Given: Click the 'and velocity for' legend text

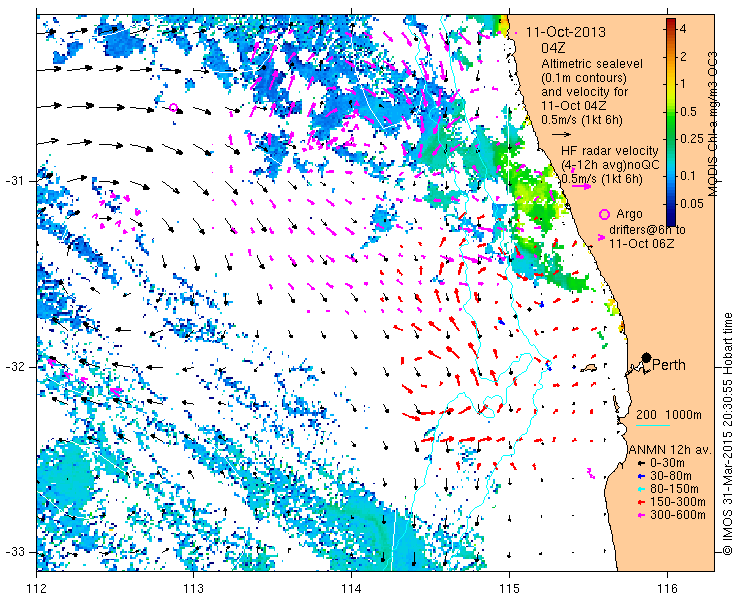Looking at the screenshot, I should pyautogui.click(x=585, y=91).
